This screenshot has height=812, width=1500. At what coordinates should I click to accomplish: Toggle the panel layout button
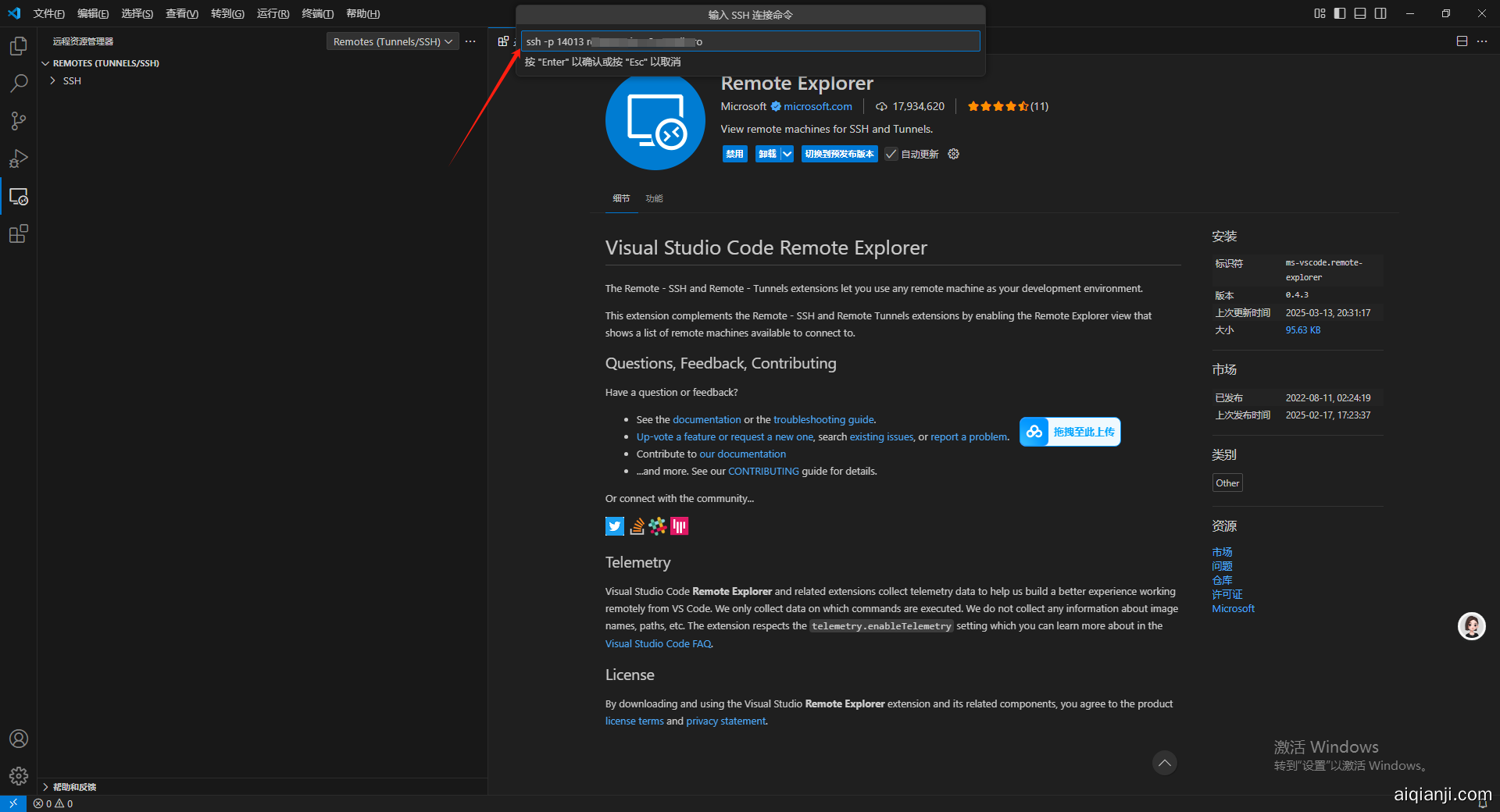click(x=1360, y=13)
